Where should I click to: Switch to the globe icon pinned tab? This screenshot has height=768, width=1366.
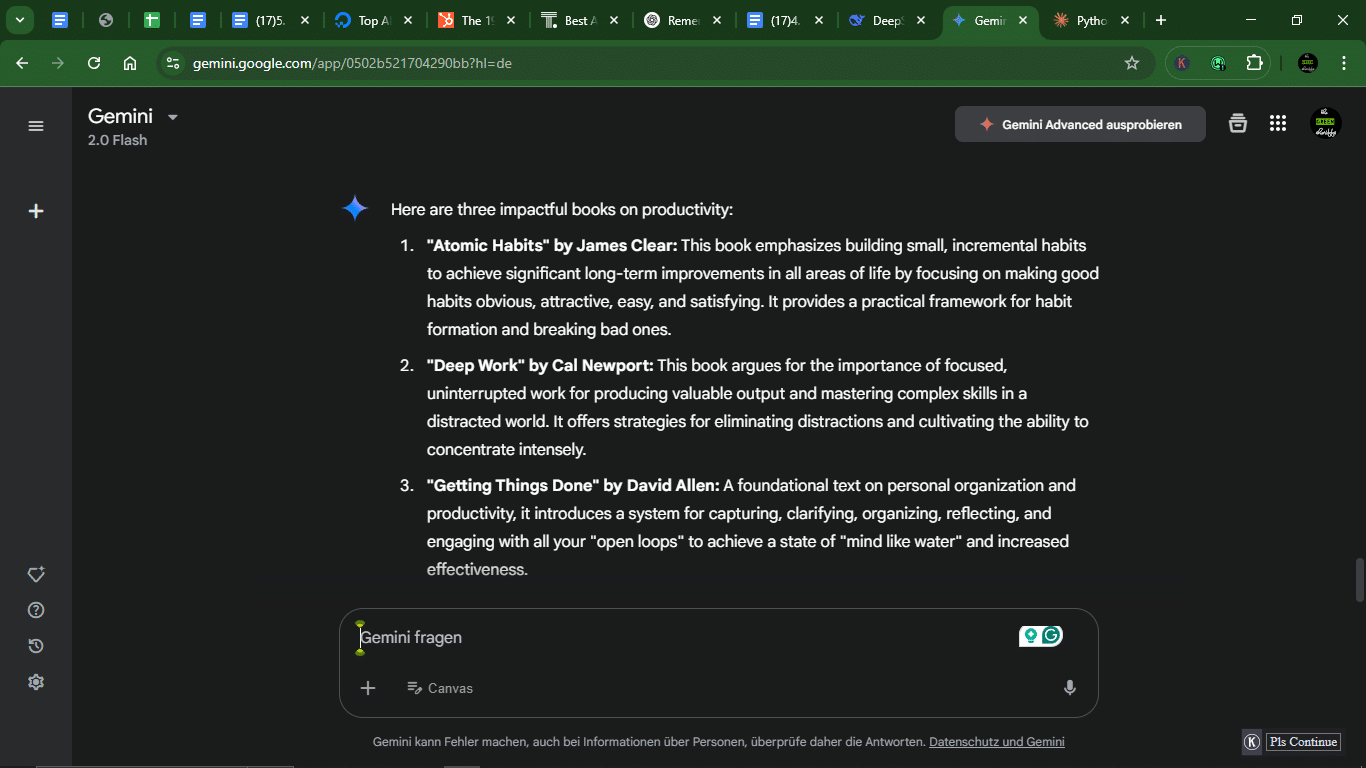[106, 20]
